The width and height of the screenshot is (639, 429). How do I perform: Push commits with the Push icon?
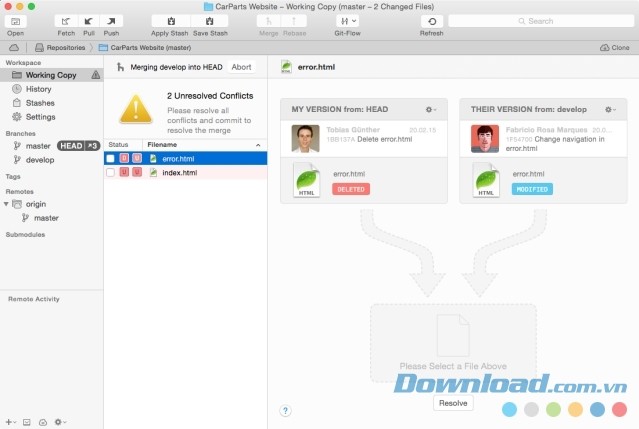tap(111, 20)
